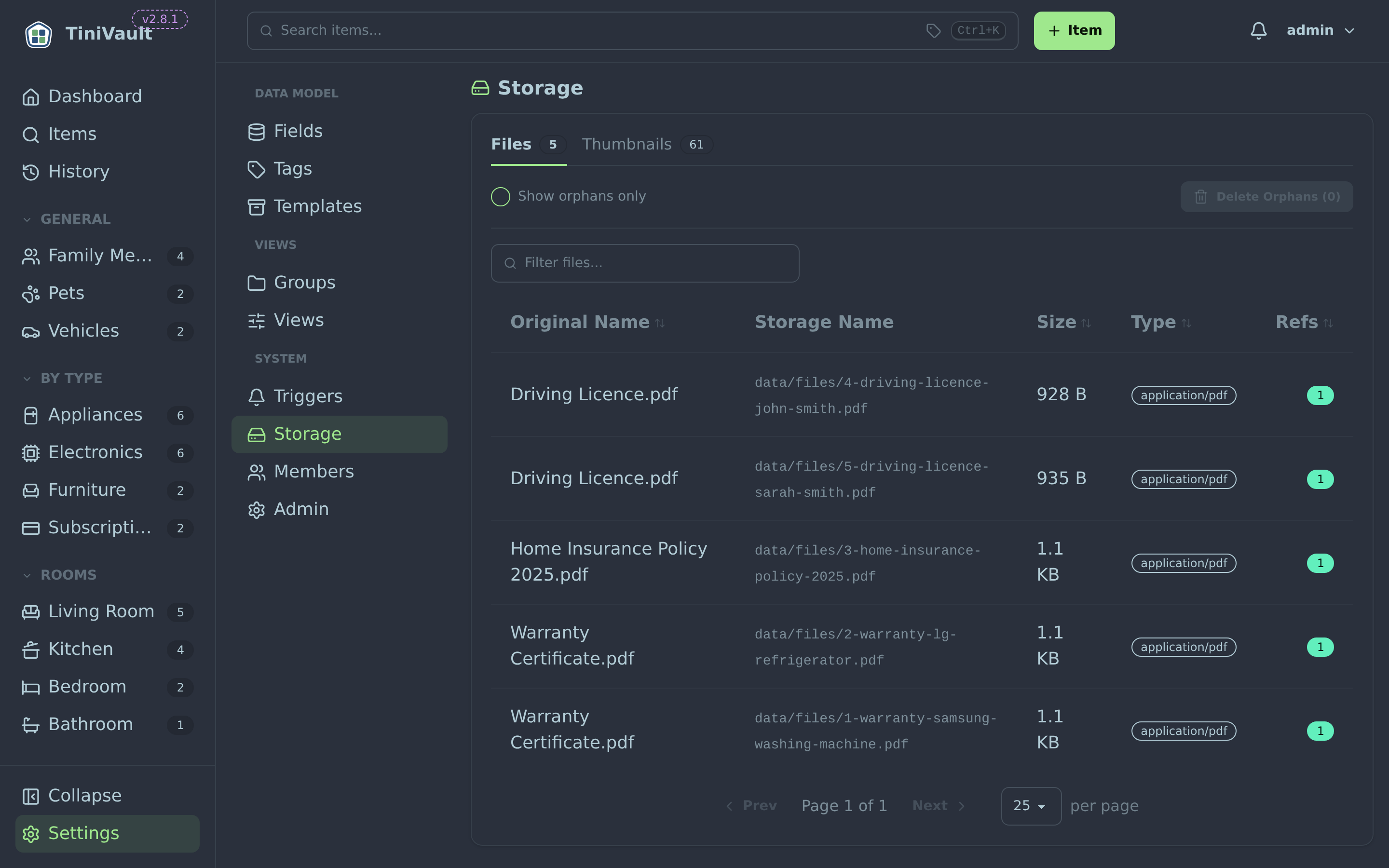Toggle Show orphans only

click(x=500, y=196)
